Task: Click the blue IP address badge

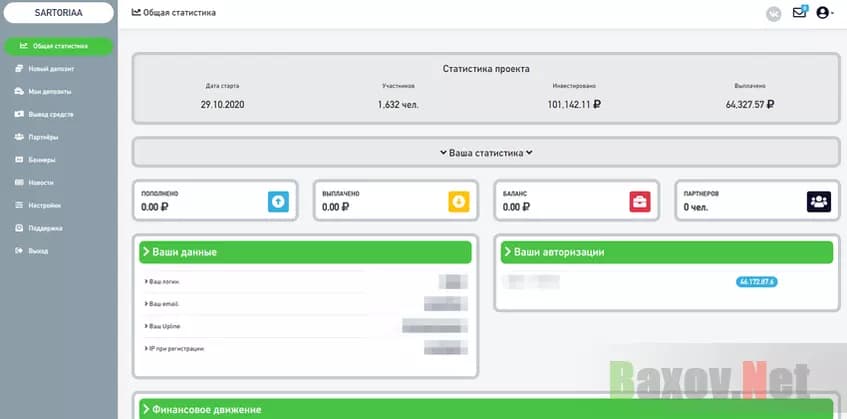Action: pyautogui.click(x=756, y=282)
